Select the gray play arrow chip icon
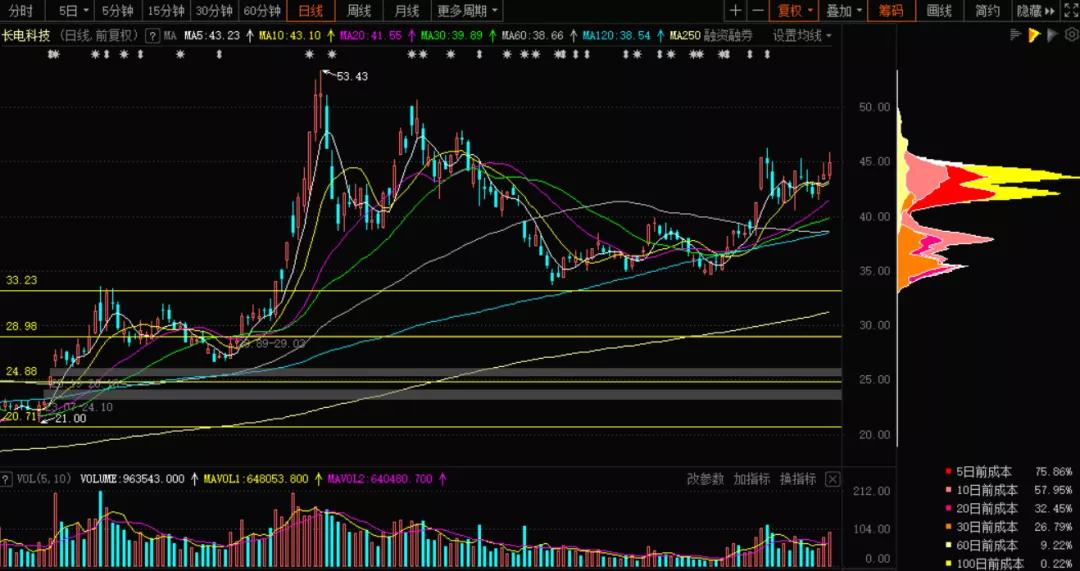The width and height of the screenshot is (1080, 571). coord(1051,34)
